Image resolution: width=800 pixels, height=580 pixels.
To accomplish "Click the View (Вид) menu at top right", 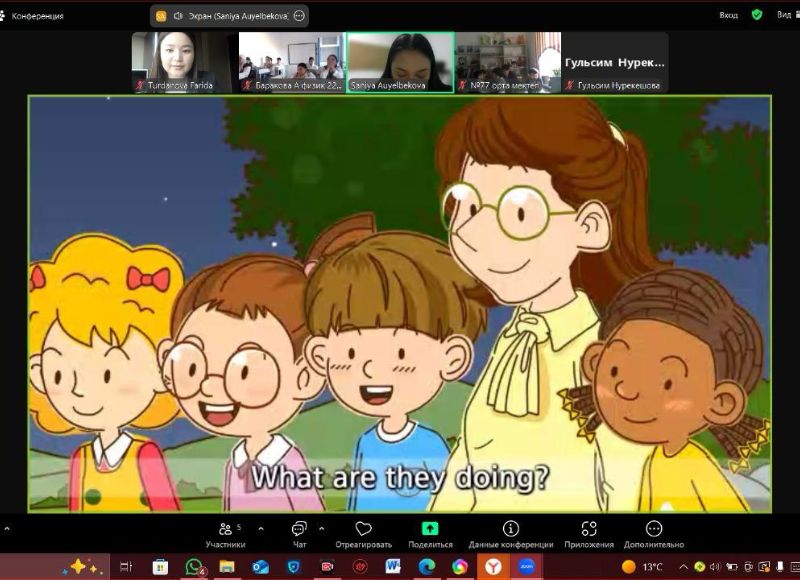I will click(784, 15).
